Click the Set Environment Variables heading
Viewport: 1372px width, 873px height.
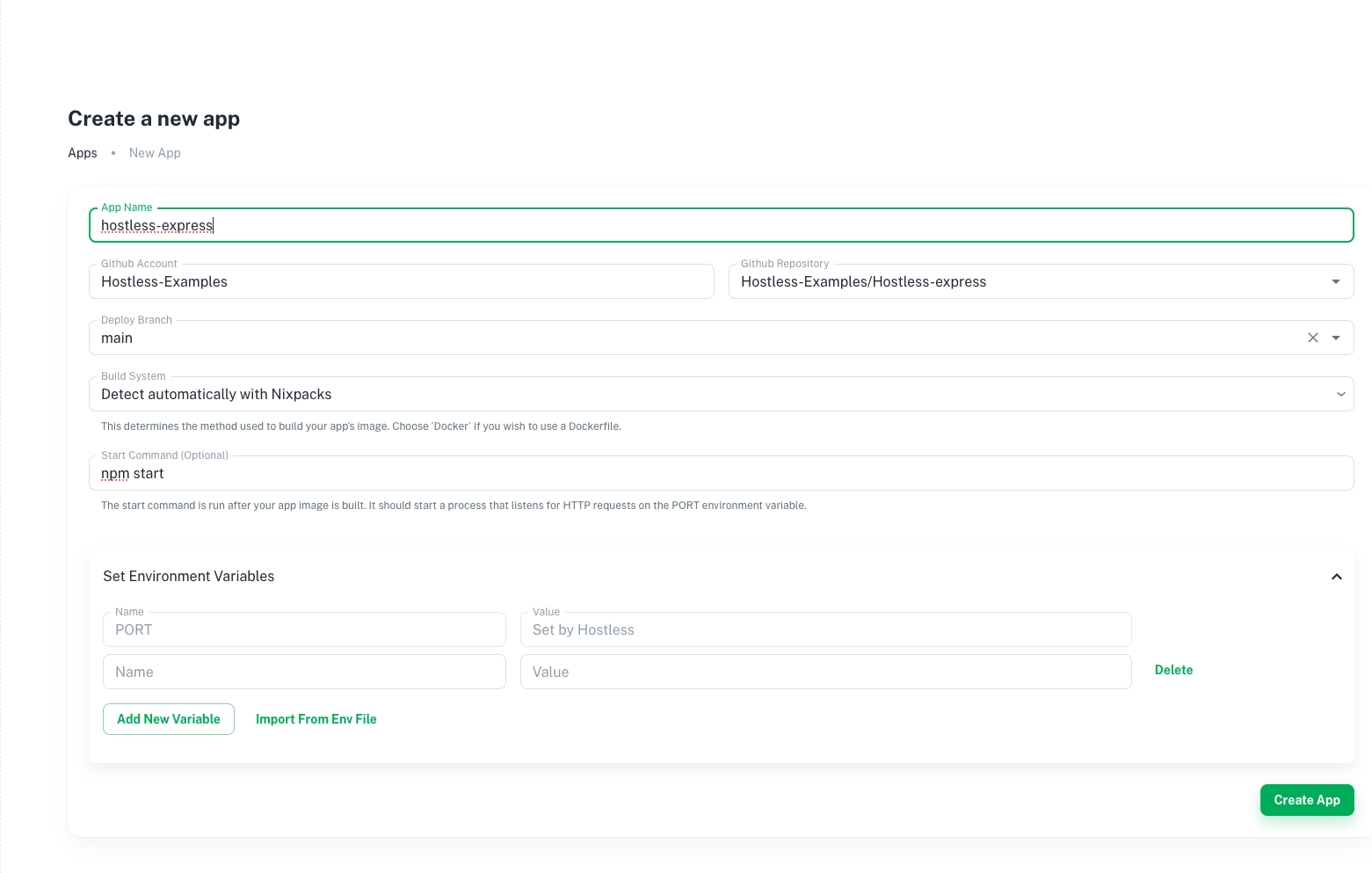tap(189, 577)
